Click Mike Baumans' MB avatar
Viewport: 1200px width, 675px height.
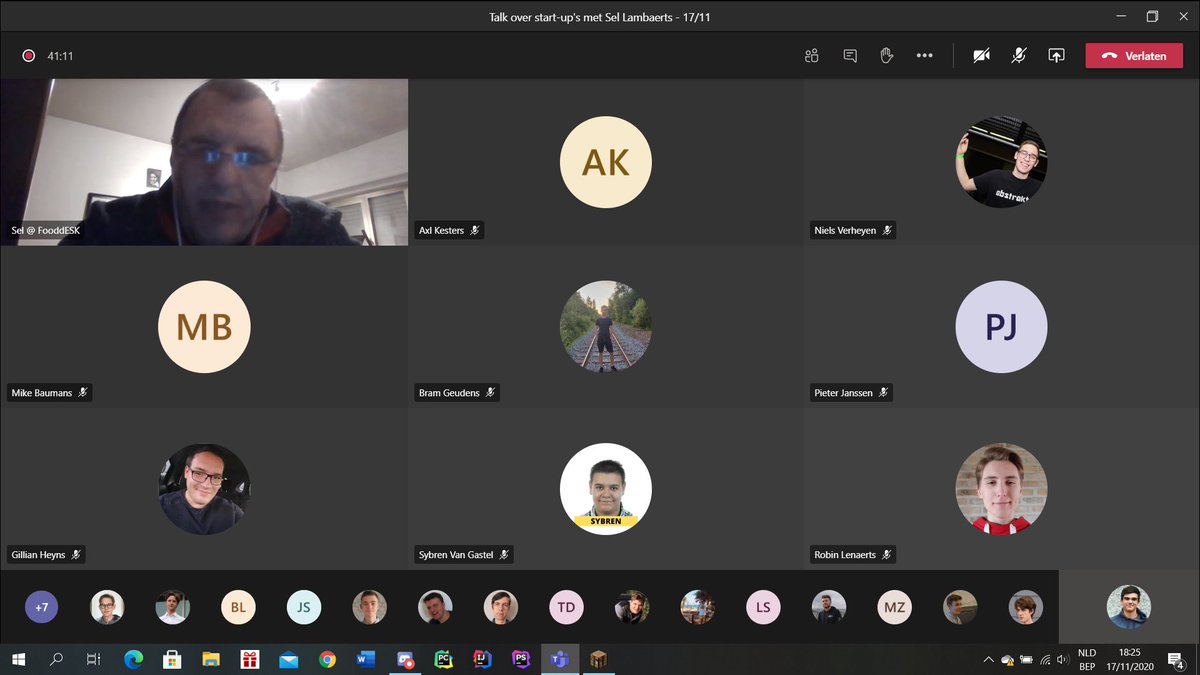pos(205,326)
